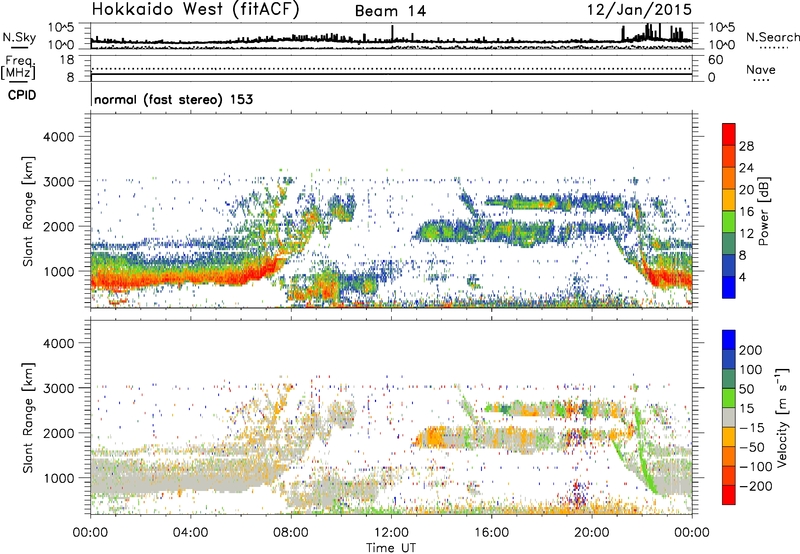Click the '12' value on Power colorbar
800x554 pixels.
pos(746,234)
